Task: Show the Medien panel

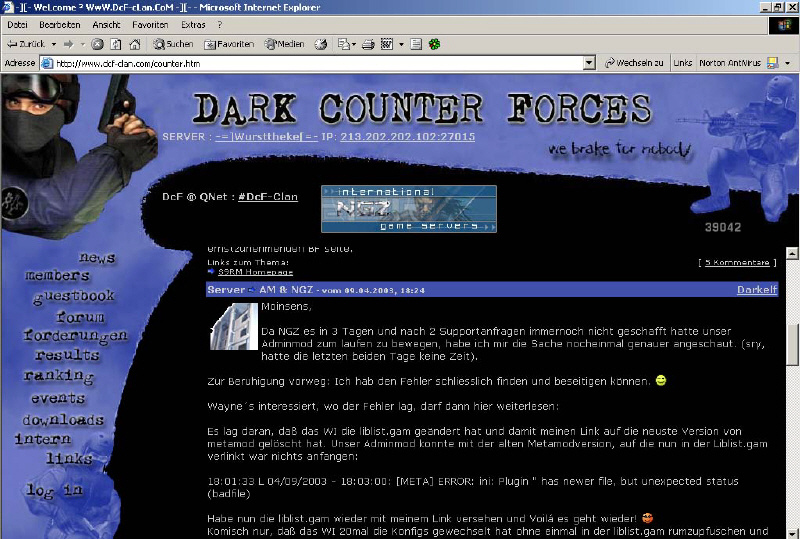Action: [x=285, y=44]
